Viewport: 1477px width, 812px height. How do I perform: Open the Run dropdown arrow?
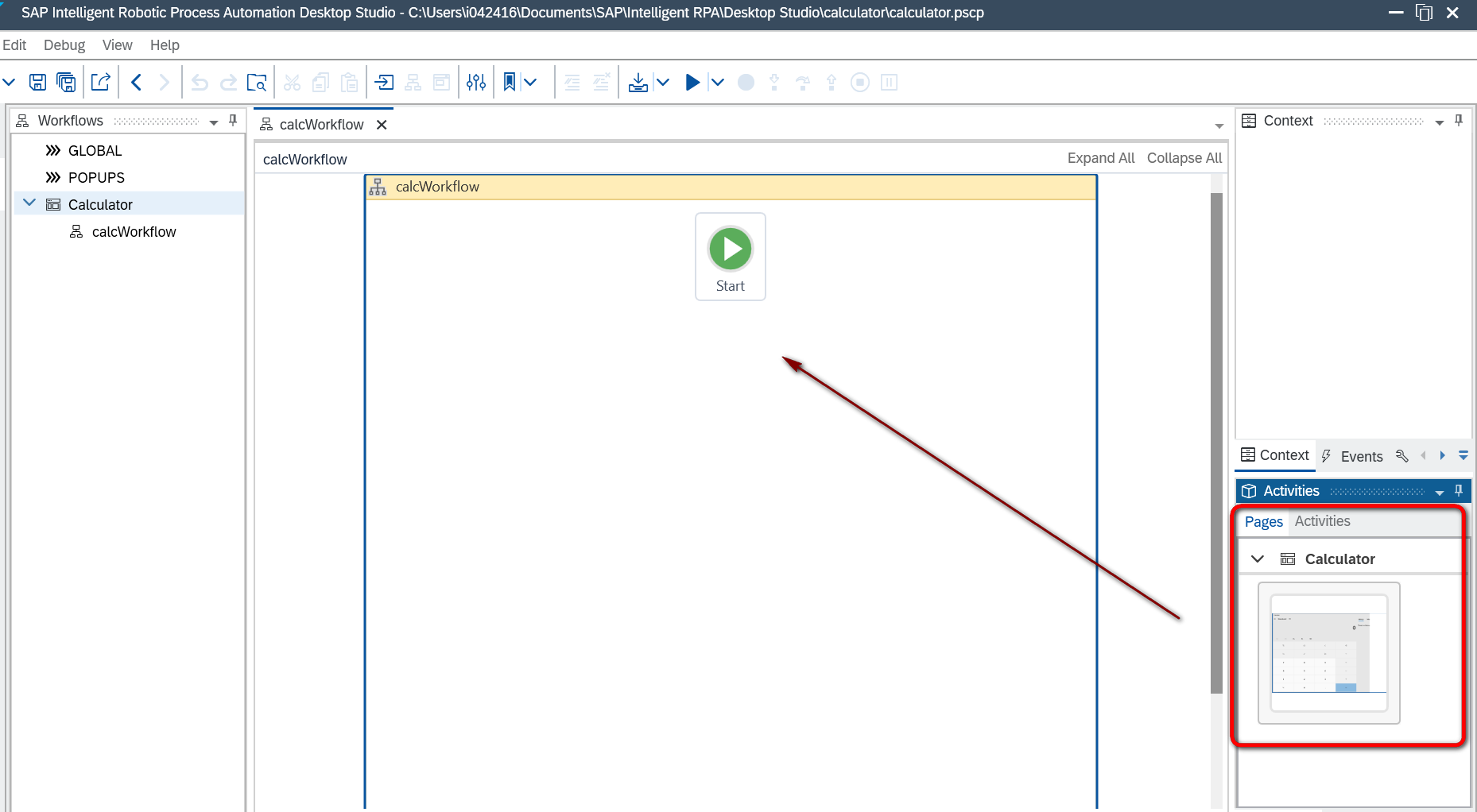[x=717, y=82]
